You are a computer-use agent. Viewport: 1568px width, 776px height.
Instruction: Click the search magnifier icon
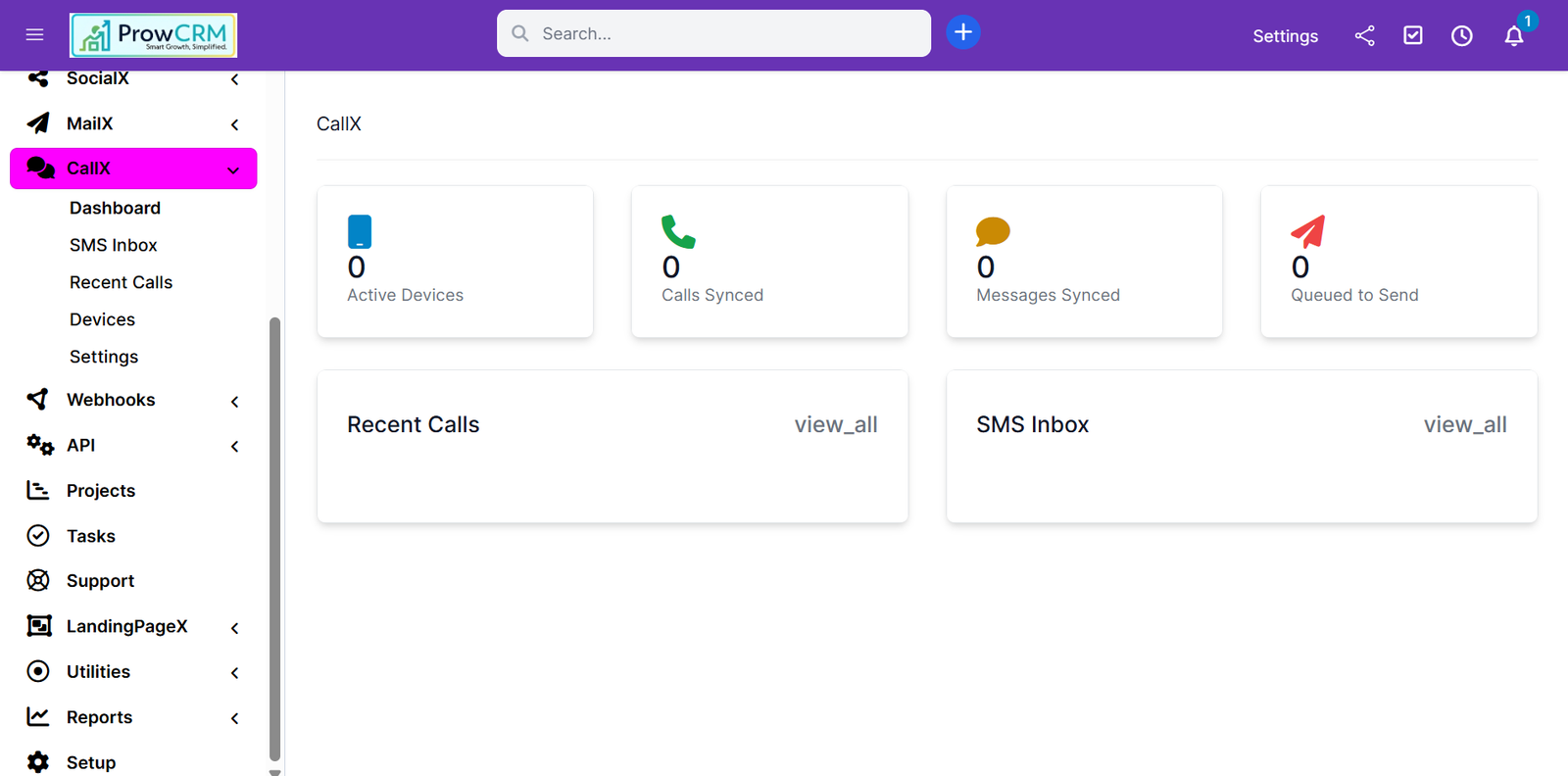coord(520,33)
